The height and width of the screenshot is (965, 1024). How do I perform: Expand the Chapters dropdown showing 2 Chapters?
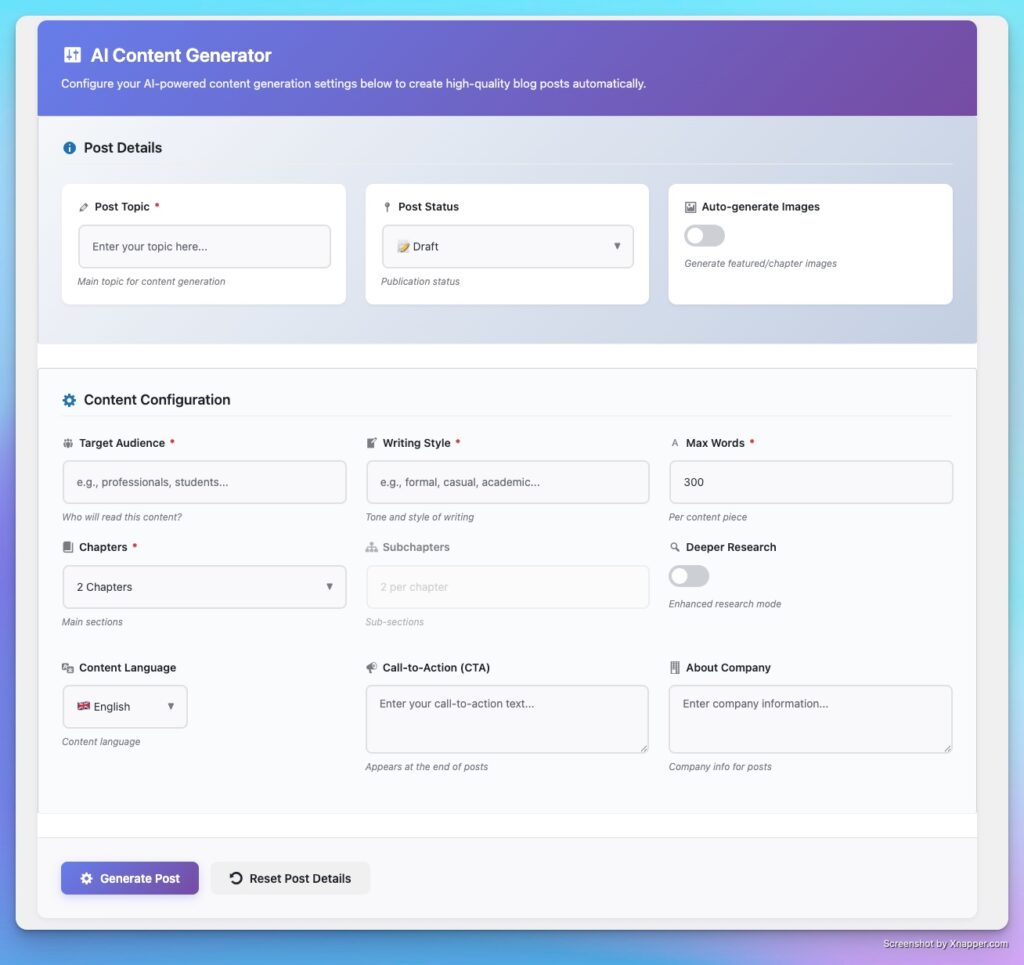pos(204,587)
